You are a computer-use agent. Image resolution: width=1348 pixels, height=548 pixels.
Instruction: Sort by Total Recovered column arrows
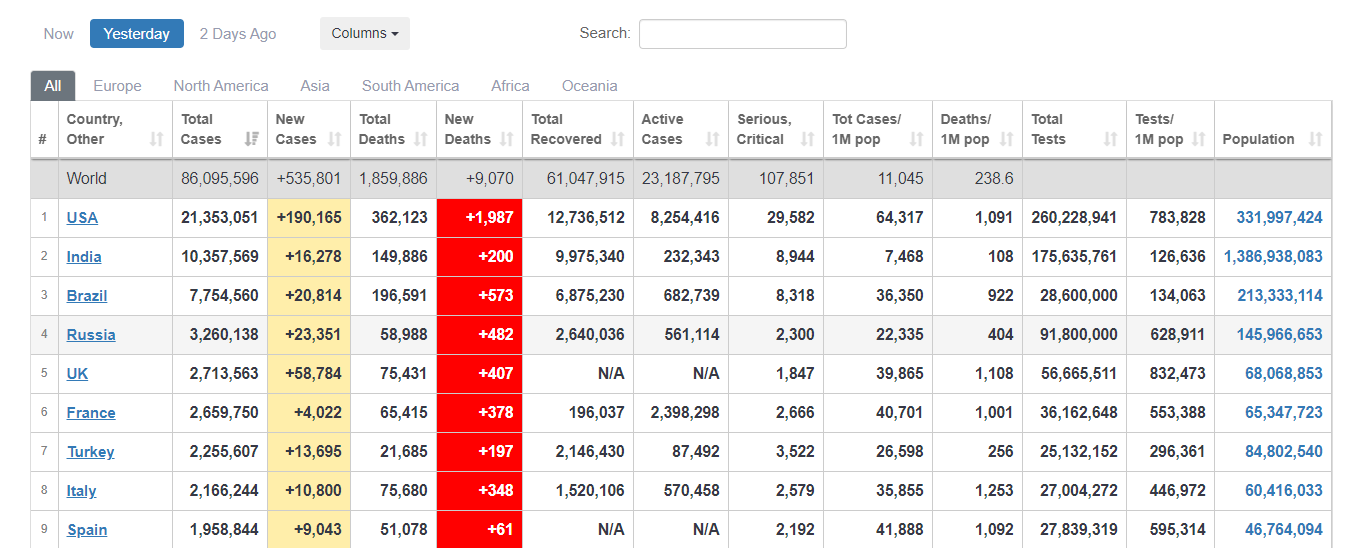pyautogui.click(x=617, y=139)
